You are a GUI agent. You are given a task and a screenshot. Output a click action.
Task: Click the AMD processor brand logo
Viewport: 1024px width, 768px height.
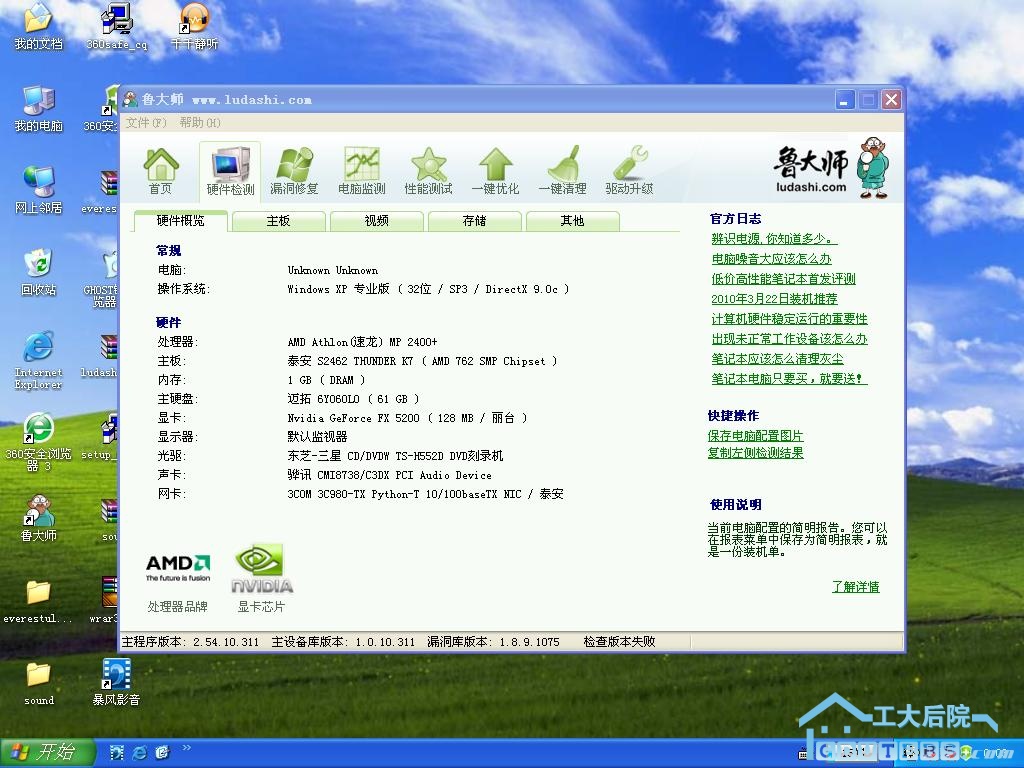[x=178, y=568]
